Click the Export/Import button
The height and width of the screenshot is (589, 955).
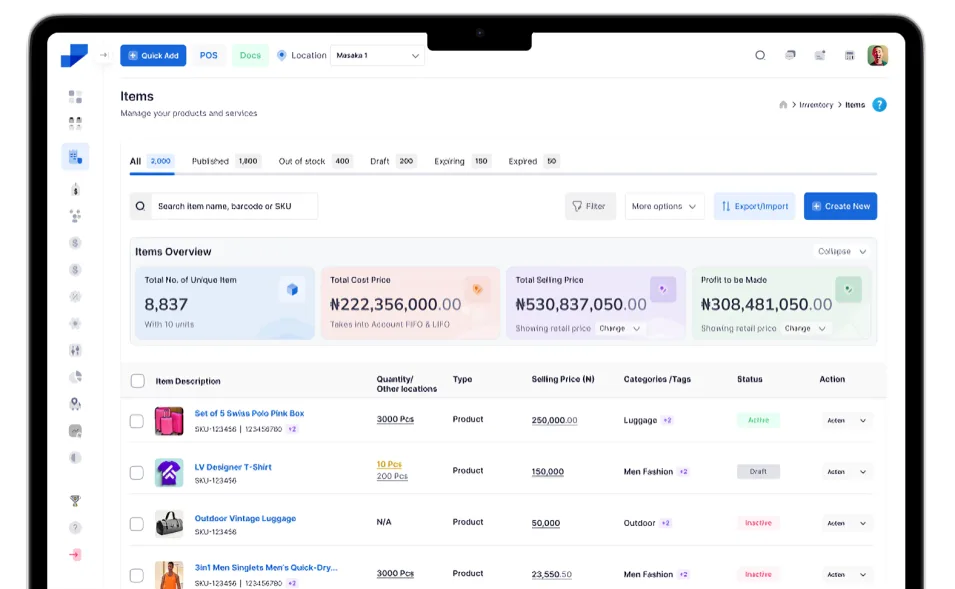click(x=755, y=206)
